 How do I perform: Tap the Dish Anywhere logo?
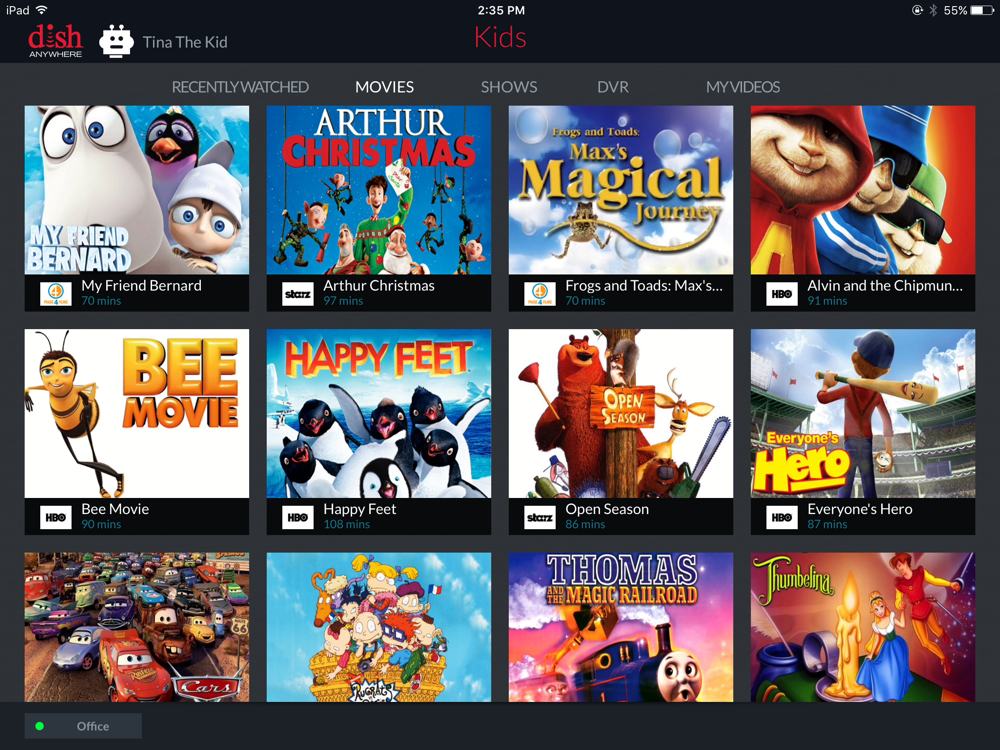coord(55,41)
